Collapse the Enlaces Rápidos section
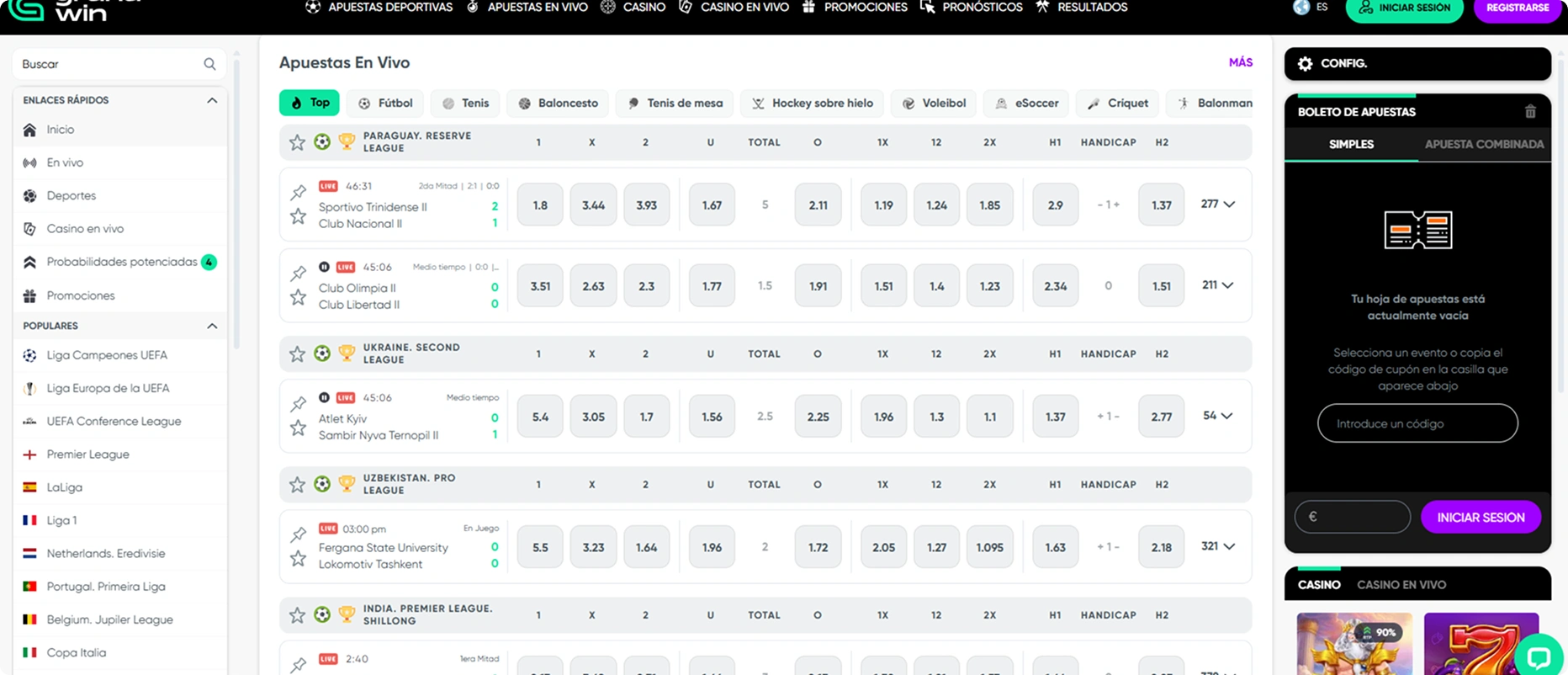 (x=212, y=100)
